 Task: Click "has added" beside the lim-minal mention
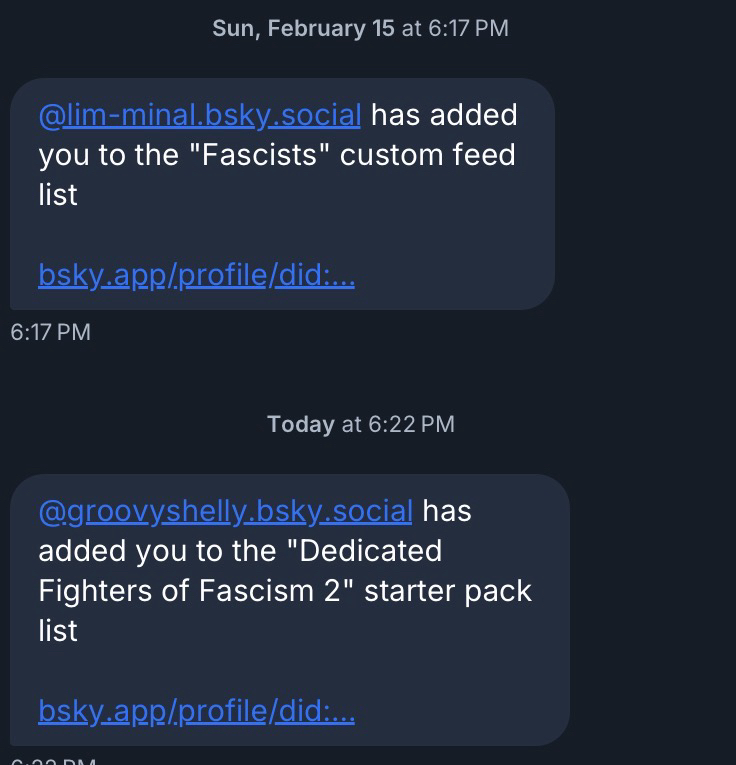point(444,115)
